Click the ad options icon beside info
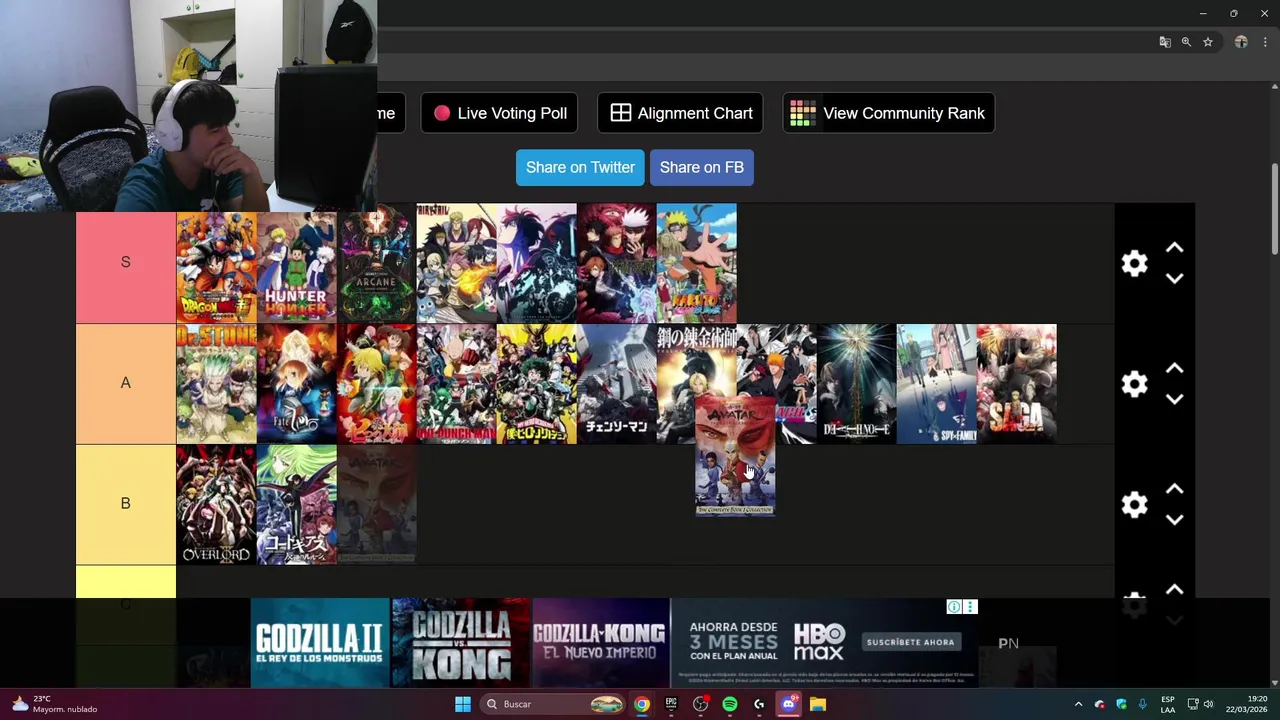 point(970,607)
